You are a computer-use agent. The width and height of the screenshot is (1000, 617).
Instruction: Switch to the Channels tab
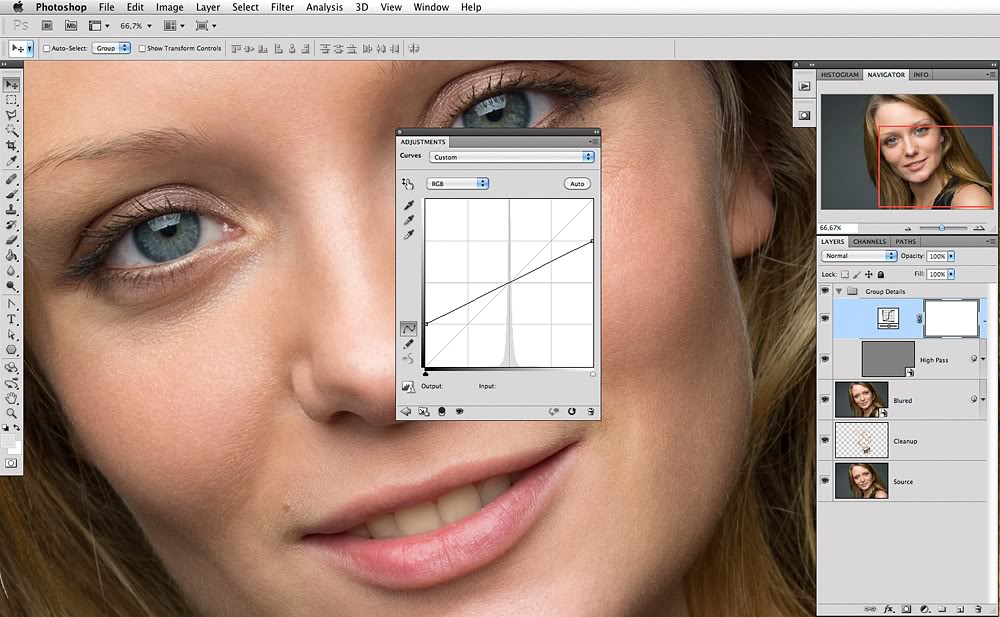click(869, 241)
